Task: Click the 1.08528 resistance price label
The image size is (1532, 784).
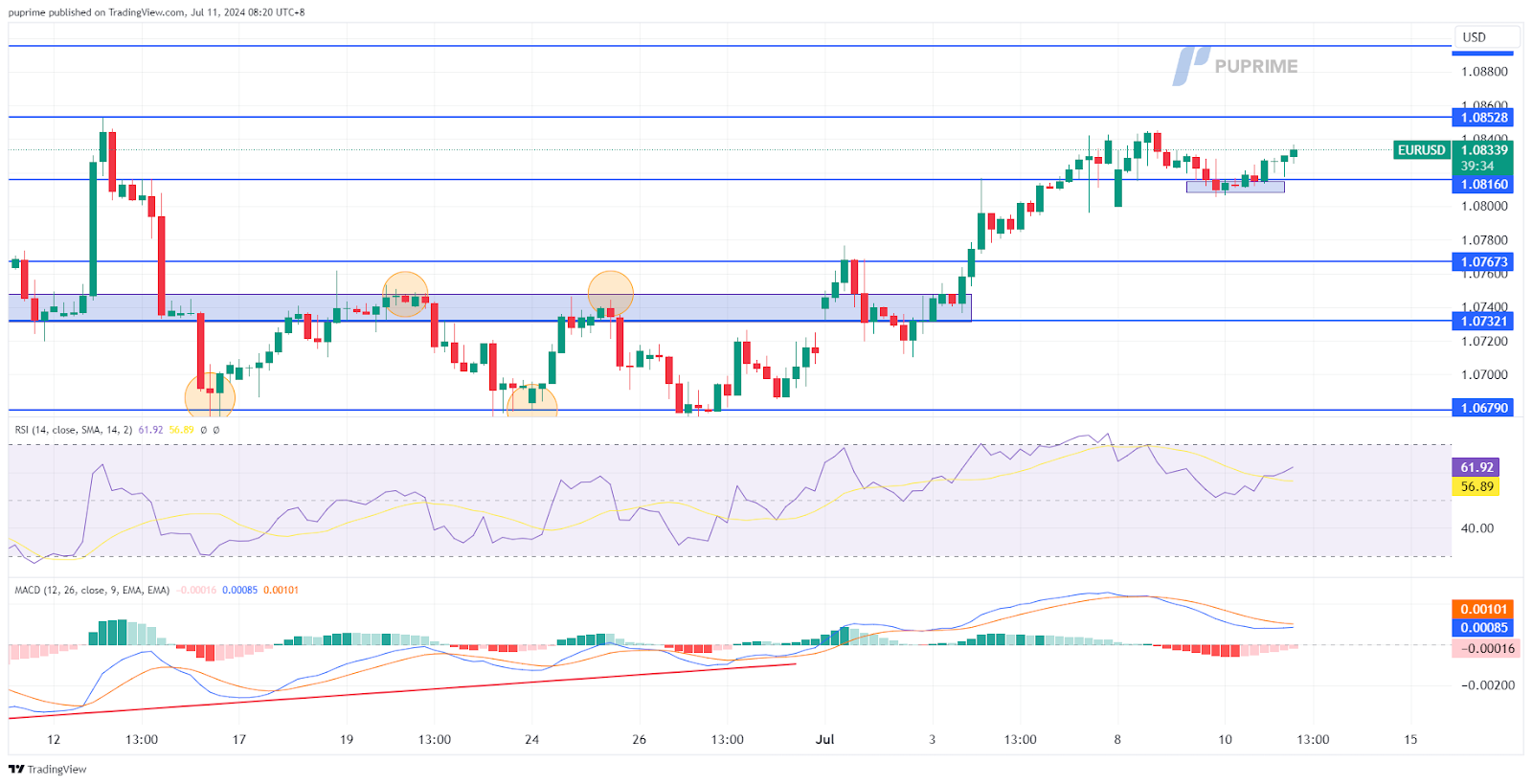Action: tap(1483, 118)
